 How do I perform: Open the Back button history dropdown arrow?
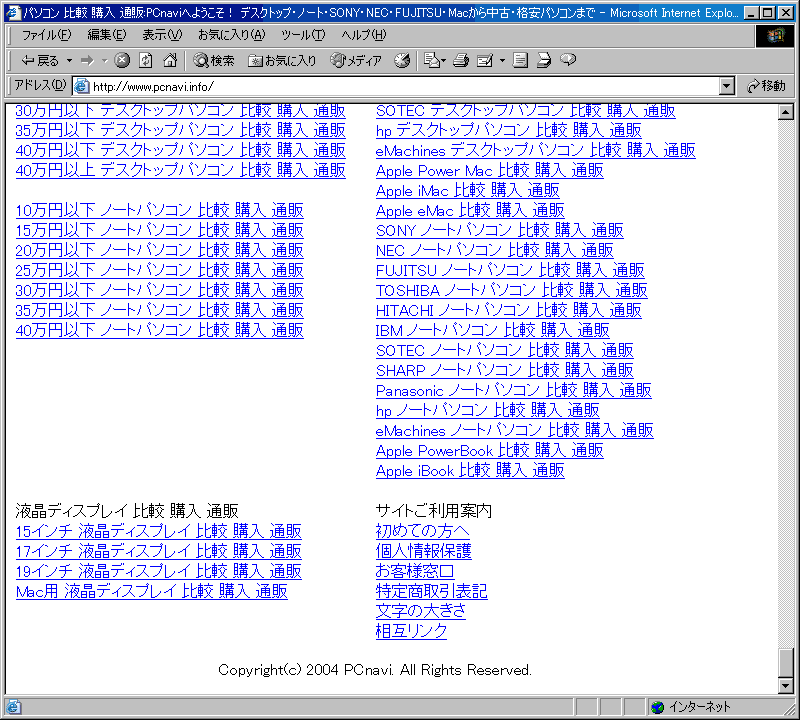tap(69, 61)
